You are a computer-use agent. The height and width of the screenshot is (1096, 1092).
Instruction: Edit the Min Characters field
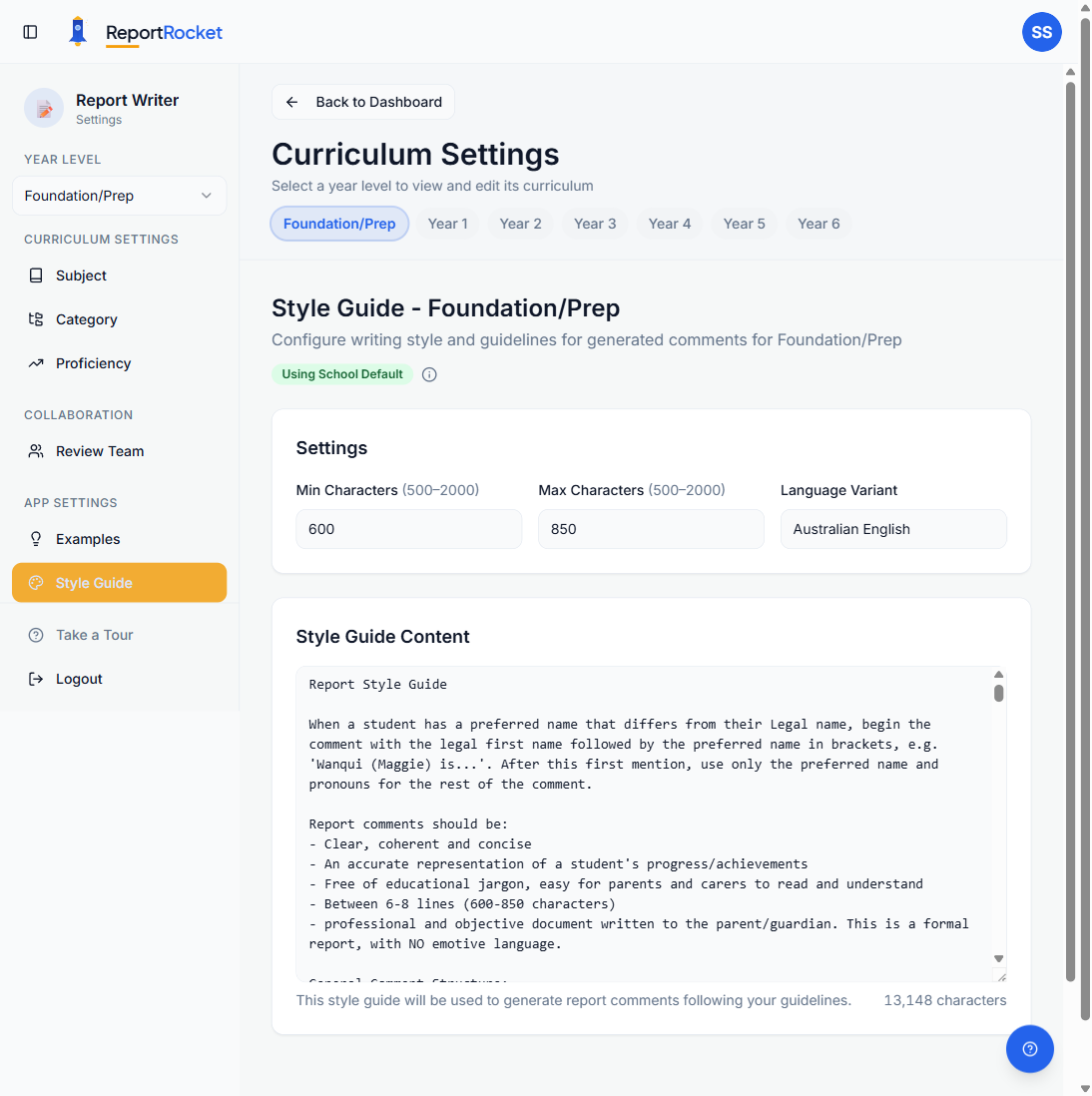pyautogui.click(x=408, y=529)
